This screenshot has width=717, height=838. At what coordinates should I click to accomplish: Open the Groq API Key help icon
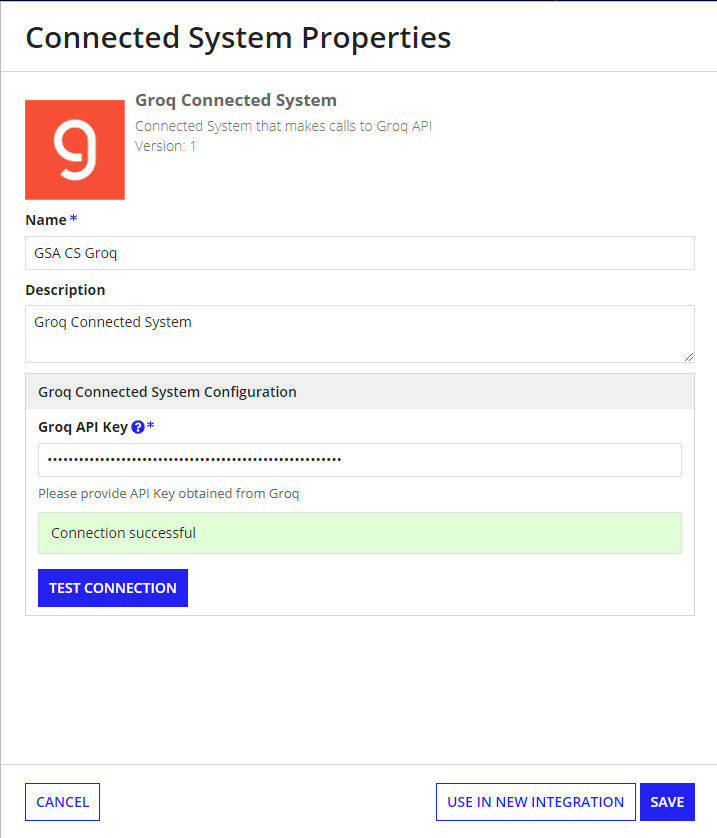point(138,427)
